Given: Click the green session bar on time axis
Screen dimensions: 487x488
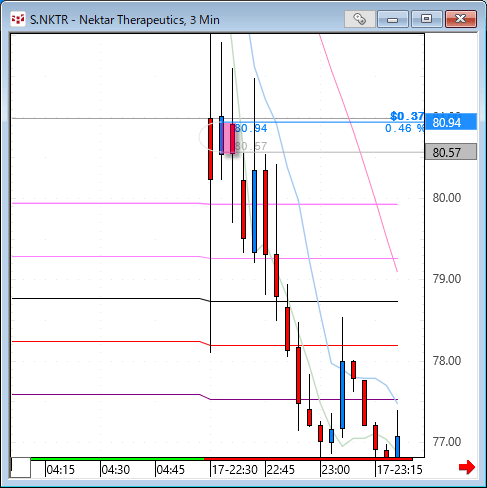Looking at the screenshot, I should click(x=117, y=459).
